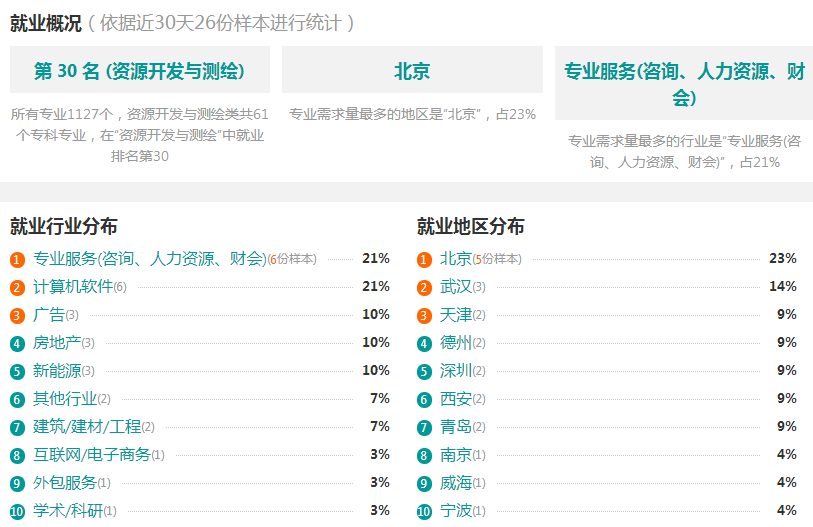Open the 天津 region link

coord(456,314)
